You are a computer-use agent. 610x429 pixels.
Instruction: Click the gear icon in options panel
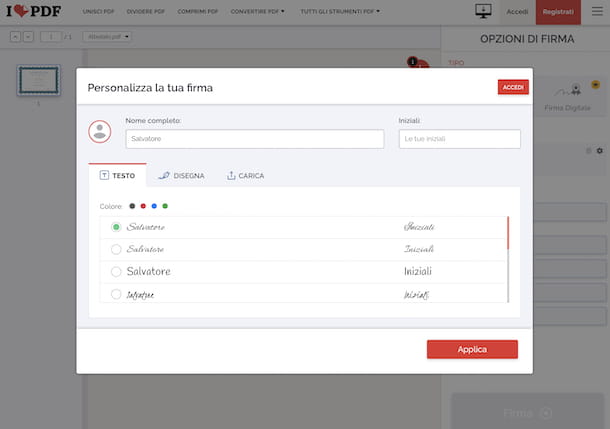click(600, 150)
